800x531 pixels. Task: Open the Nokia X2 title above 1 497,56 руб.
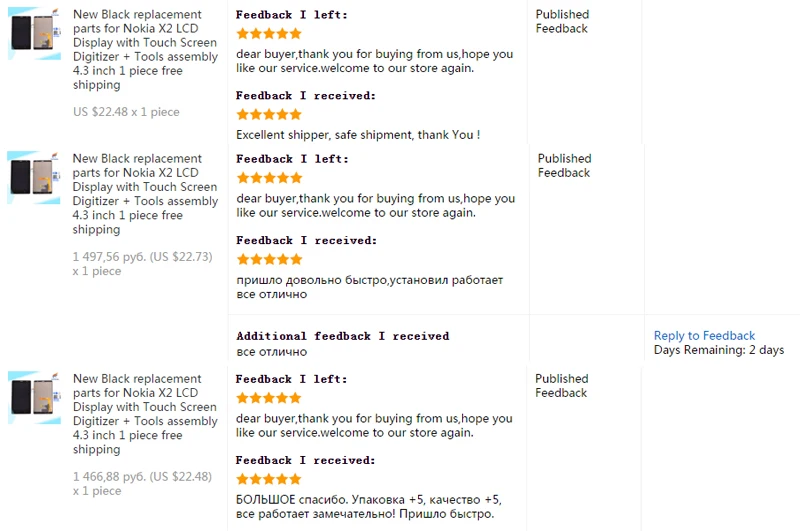[x=144, y=194]
